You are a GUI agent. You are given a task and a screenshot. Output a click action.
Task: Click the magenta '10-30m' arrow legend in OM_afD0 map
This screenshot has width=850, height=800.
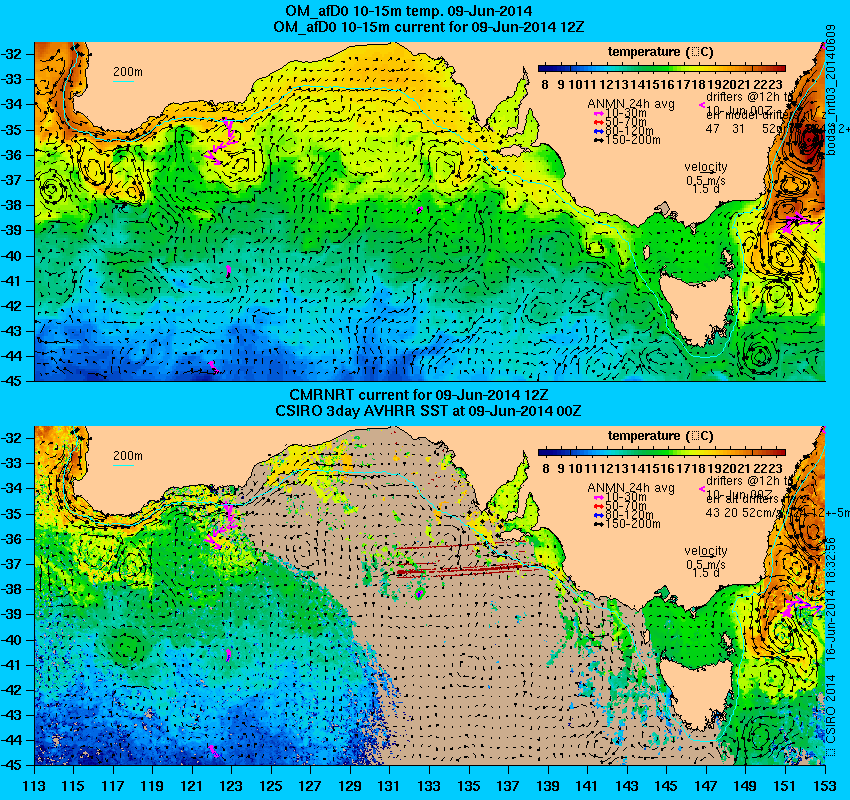click(x=620, y=113)
